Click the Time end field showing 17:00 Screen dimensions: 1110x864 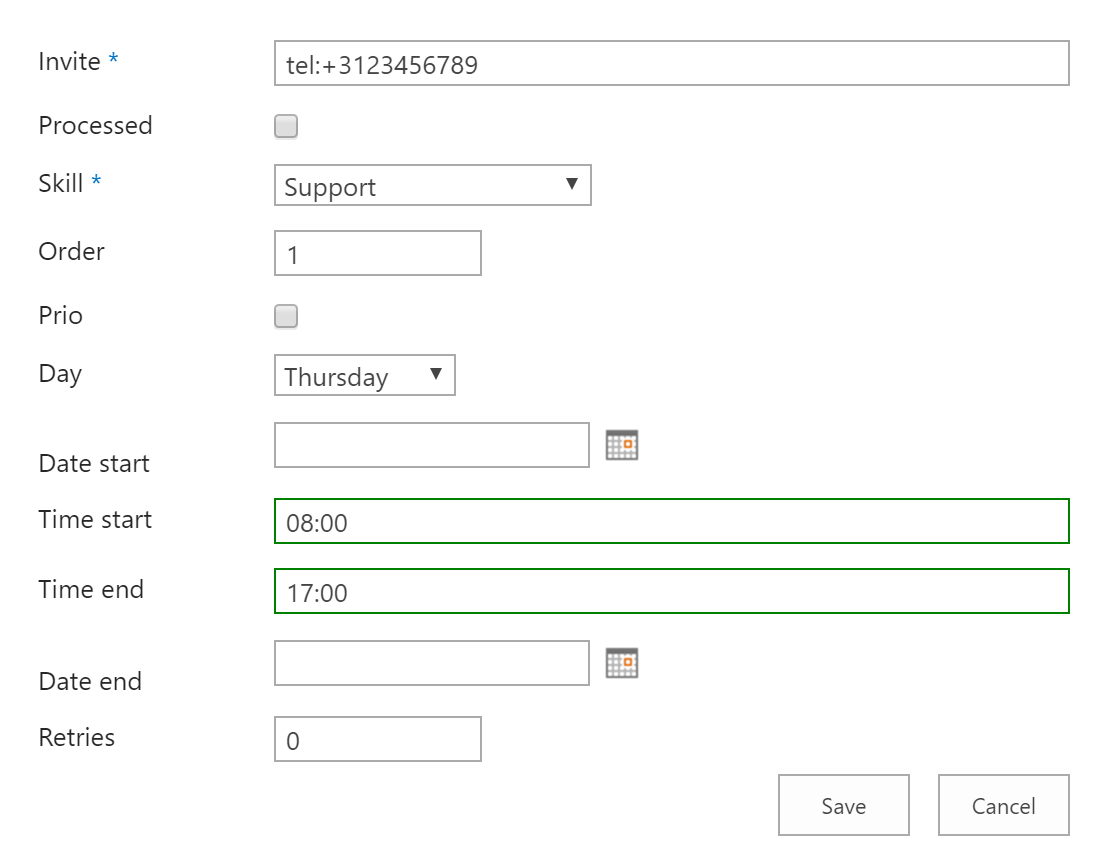tap(671, 592)
